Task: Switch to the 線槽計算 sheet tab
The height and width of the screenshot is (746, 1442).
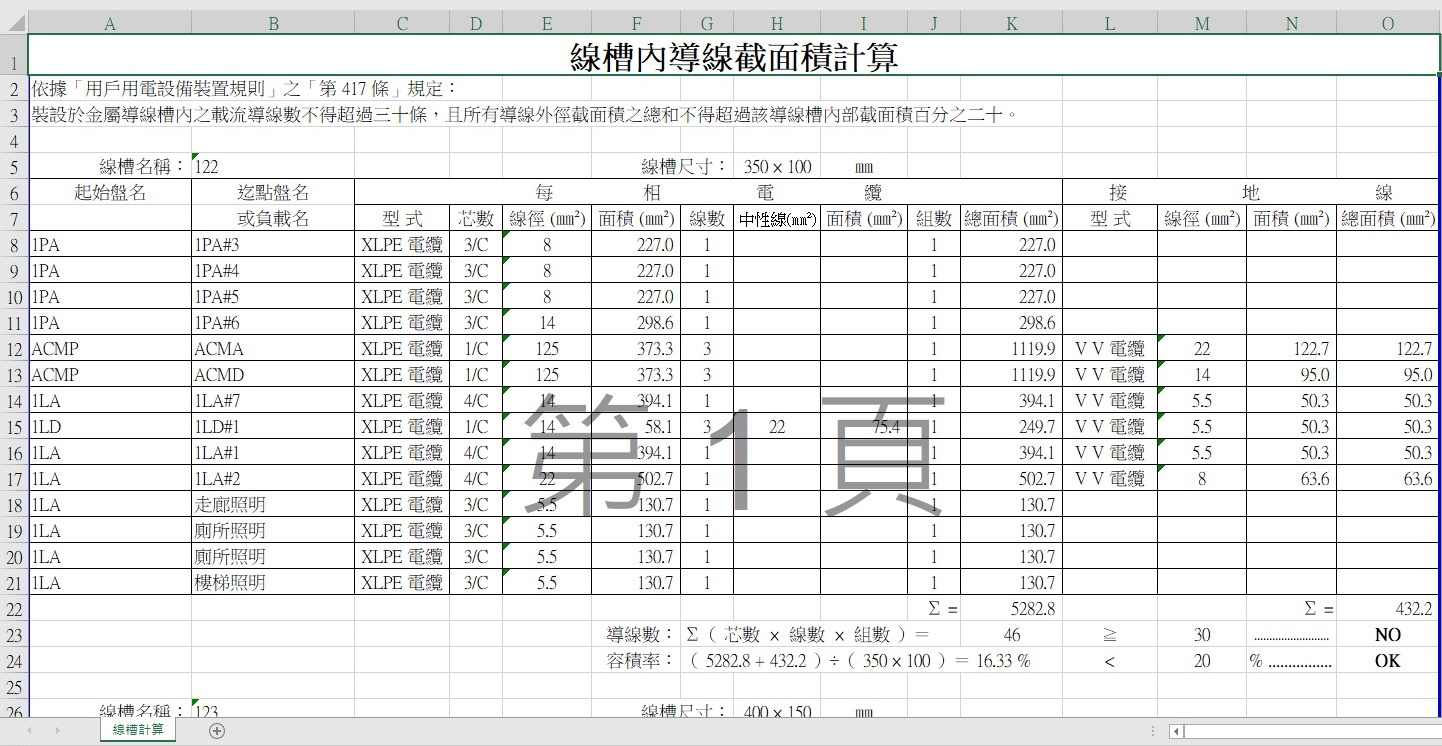Action: [138, 731]
